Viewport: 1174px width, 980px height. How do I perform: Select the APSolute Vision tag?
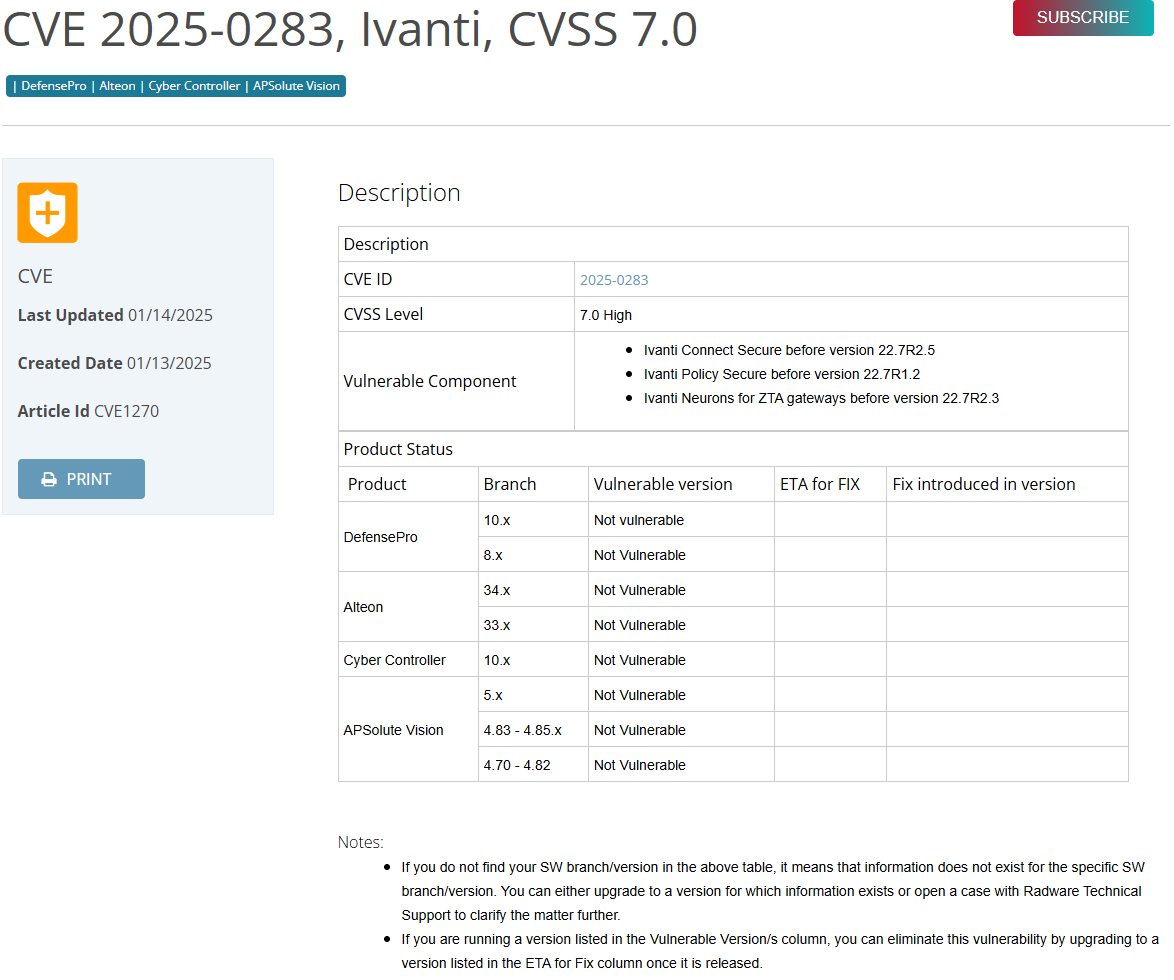pos(296,86)
